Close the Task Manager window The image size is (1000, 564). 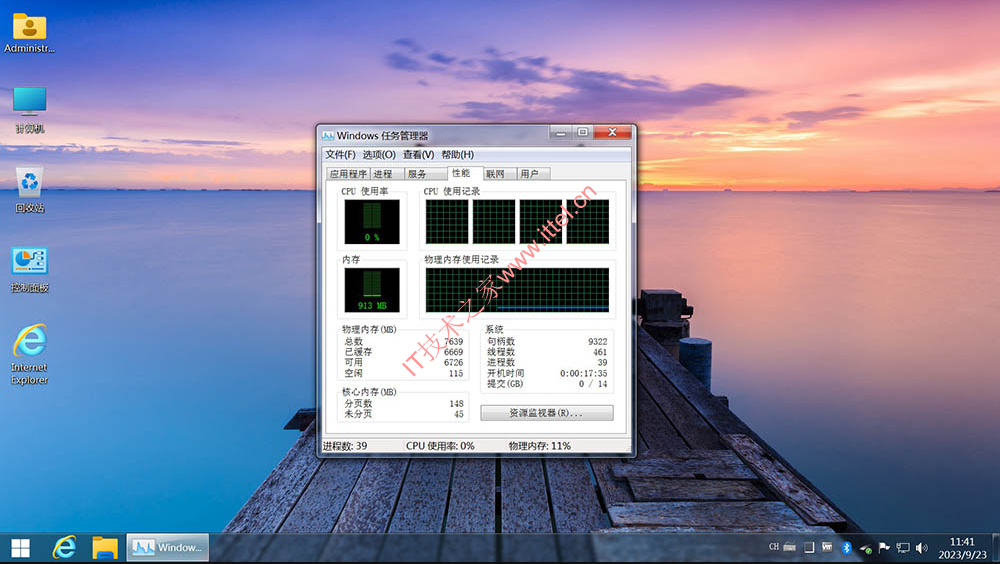click(x=612, y=132)
